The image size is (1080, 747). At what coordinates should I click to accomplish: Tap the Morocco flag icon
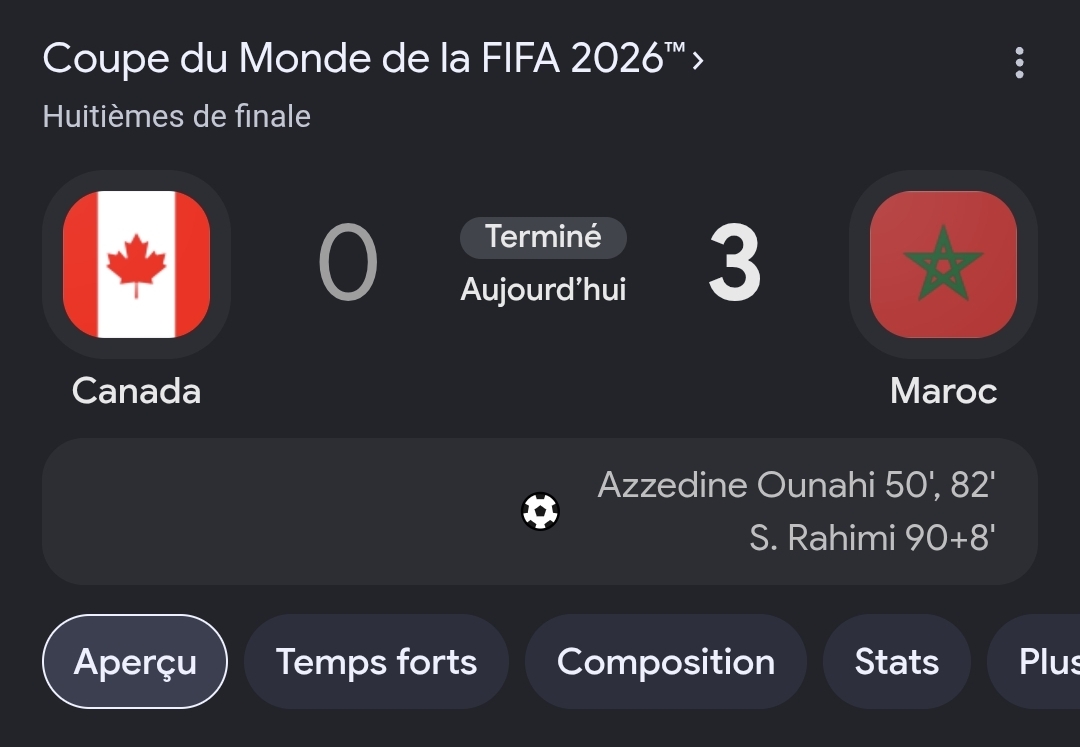tap(943, 264)
